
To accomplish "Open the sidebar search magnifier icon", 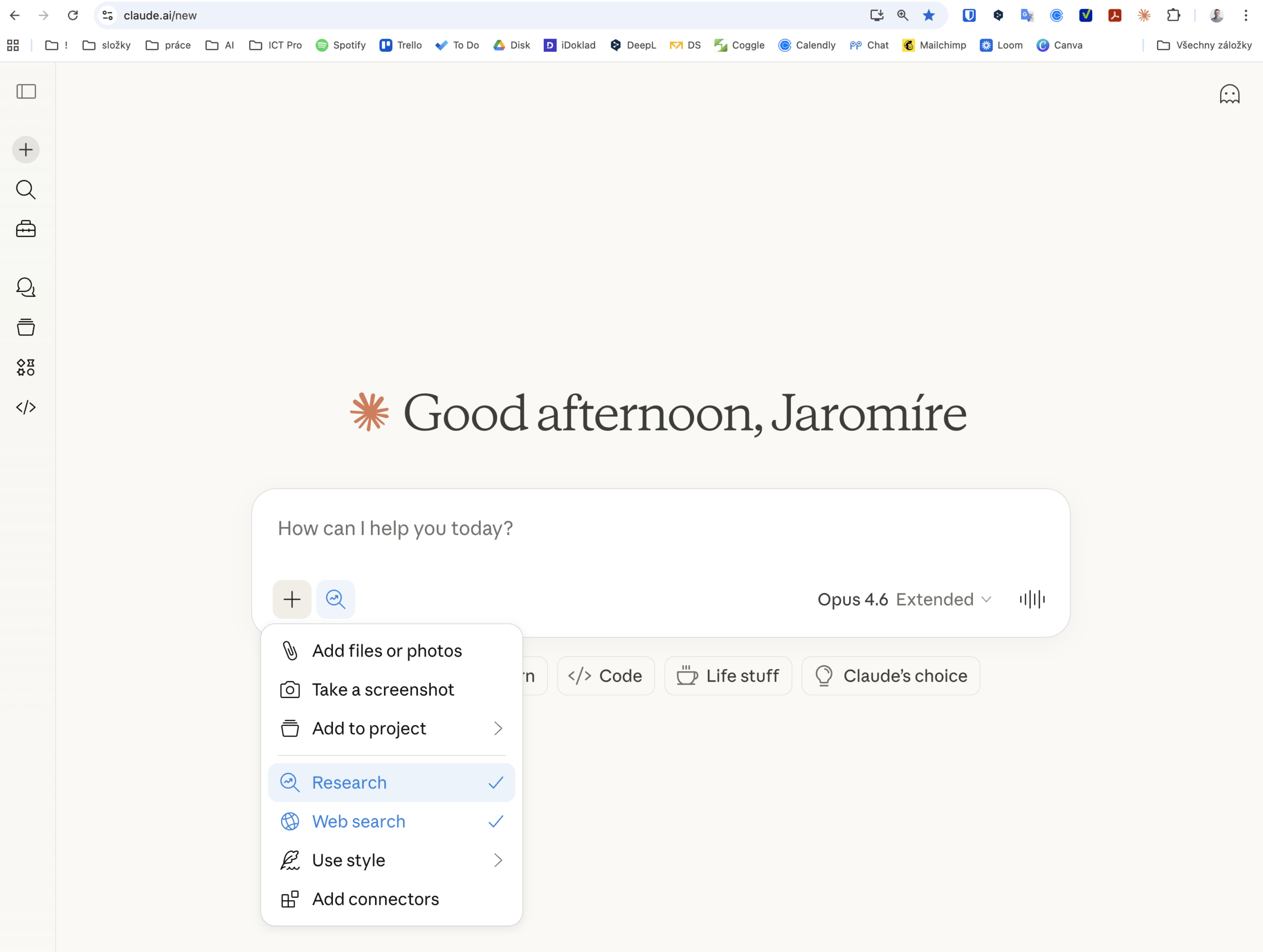I will tap(26, 189).
